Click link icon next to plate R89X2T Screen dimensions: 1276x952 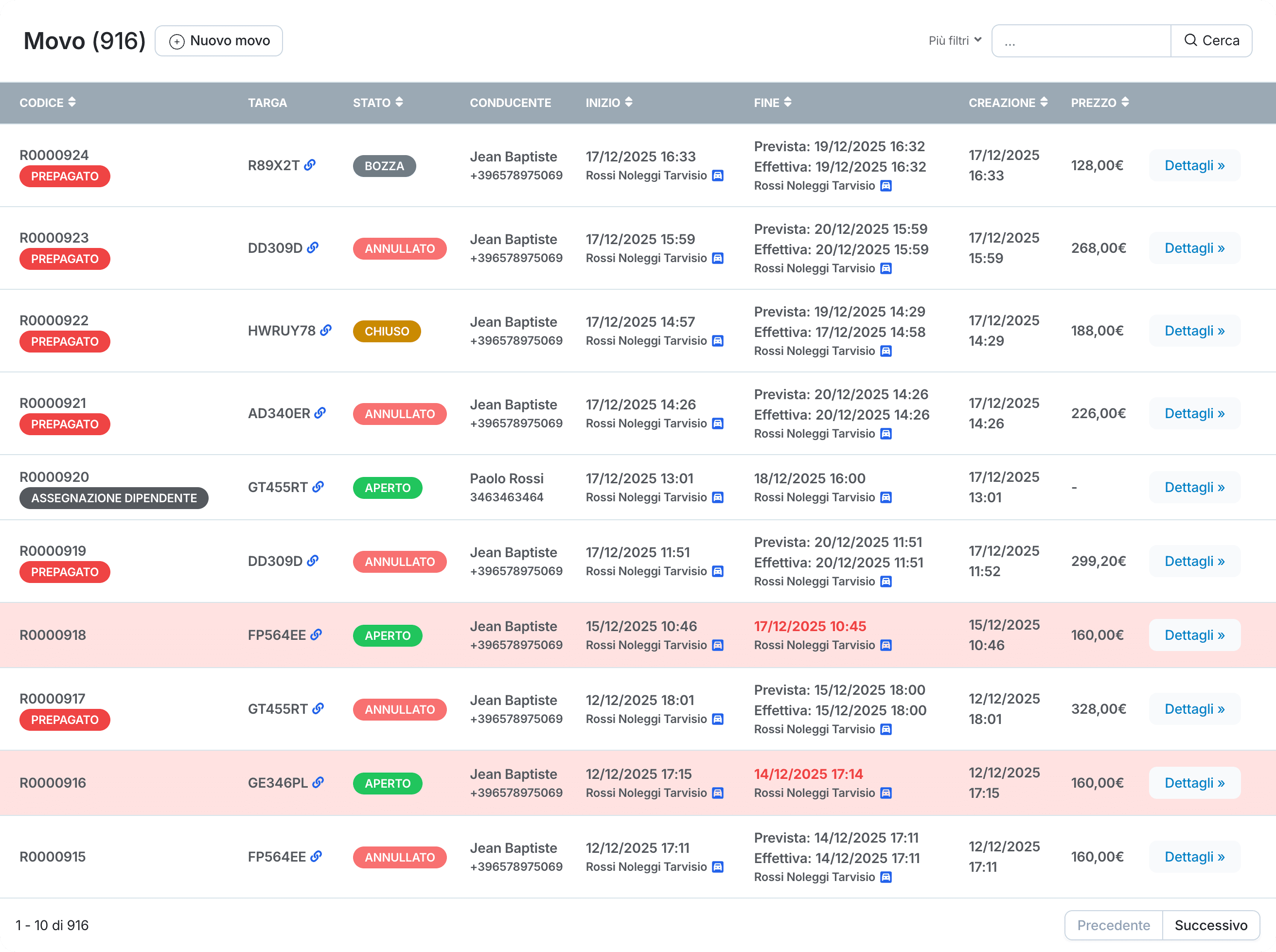point(310,165)
